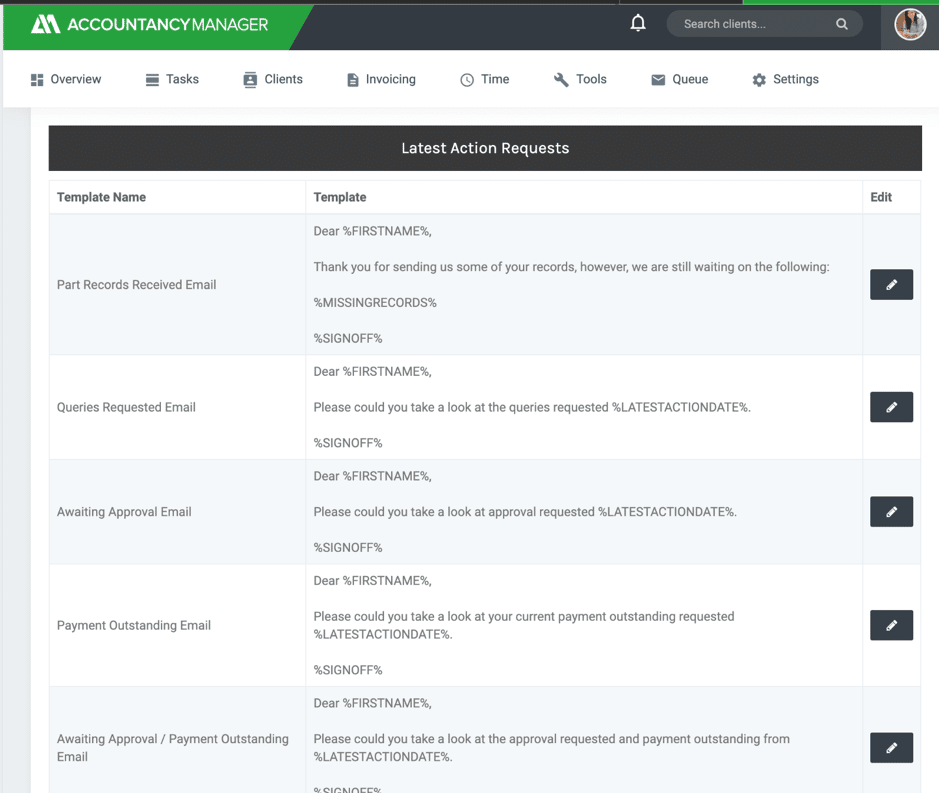
Task: Edit the Awaiting Approval Email template
Action: [x=891, y=511]
